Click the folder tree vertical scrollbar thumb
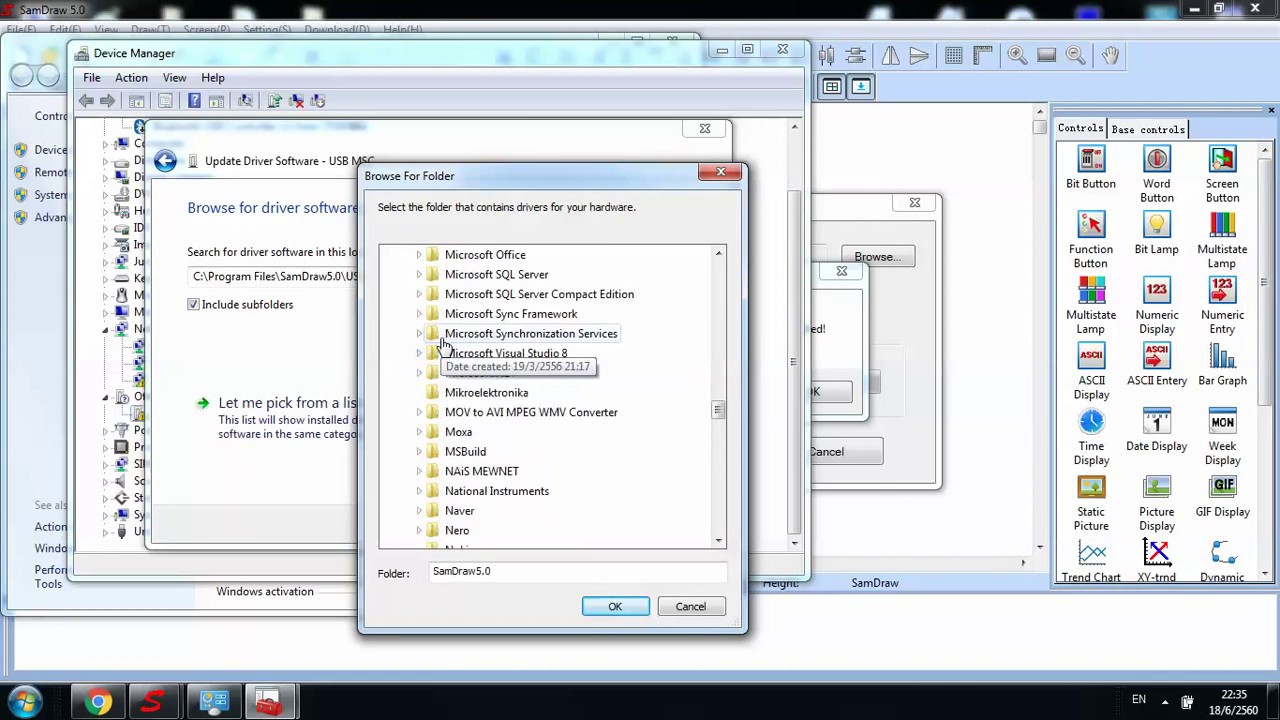This screenshot has height=720, width=1280. tap(717, 410)
